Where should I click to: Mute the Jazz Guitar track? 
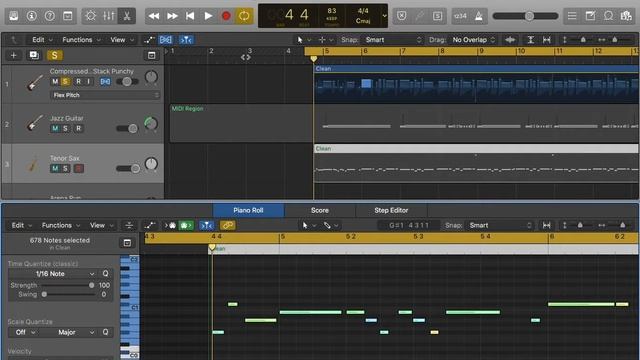pos(55,129)
